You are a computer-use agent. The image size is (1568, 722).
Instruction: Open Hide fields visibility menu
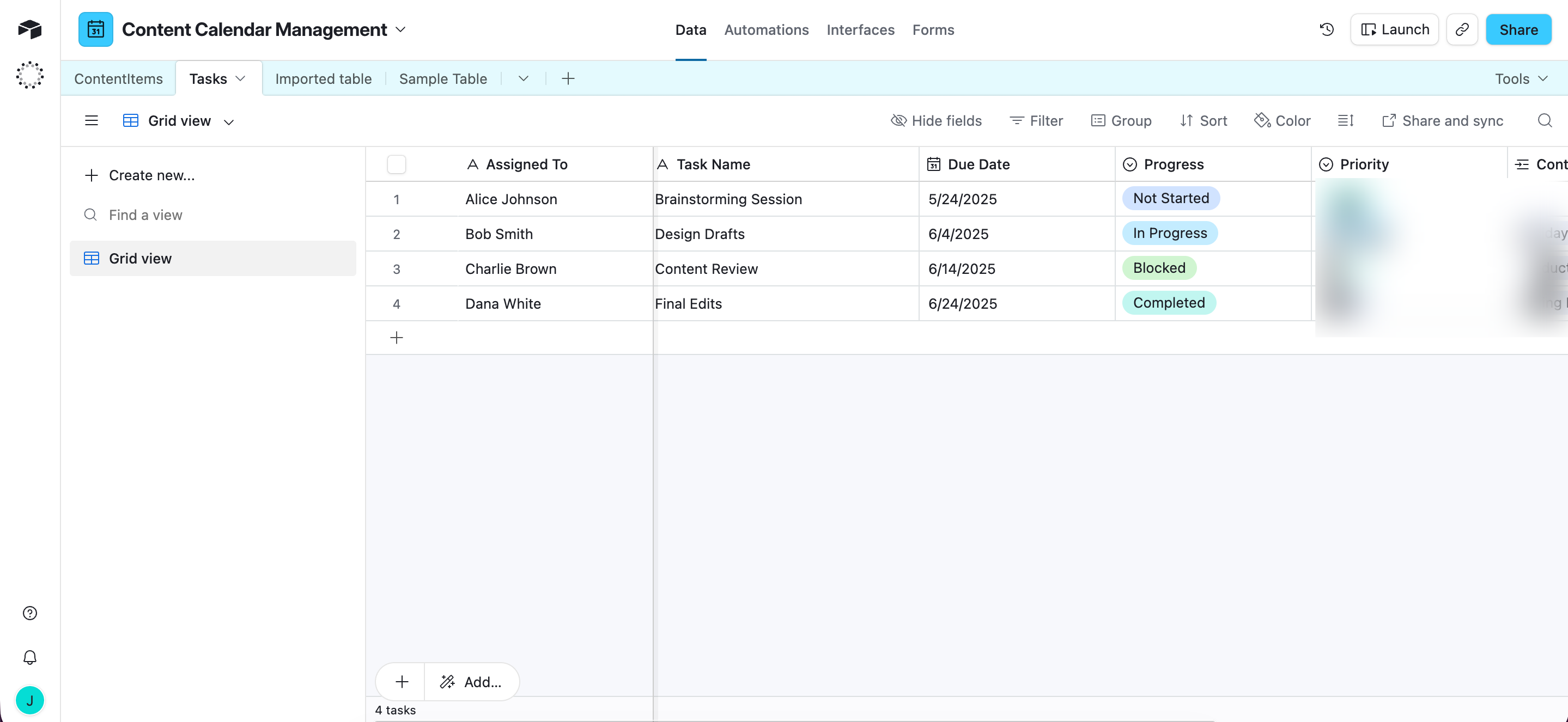tap(936, 120)
